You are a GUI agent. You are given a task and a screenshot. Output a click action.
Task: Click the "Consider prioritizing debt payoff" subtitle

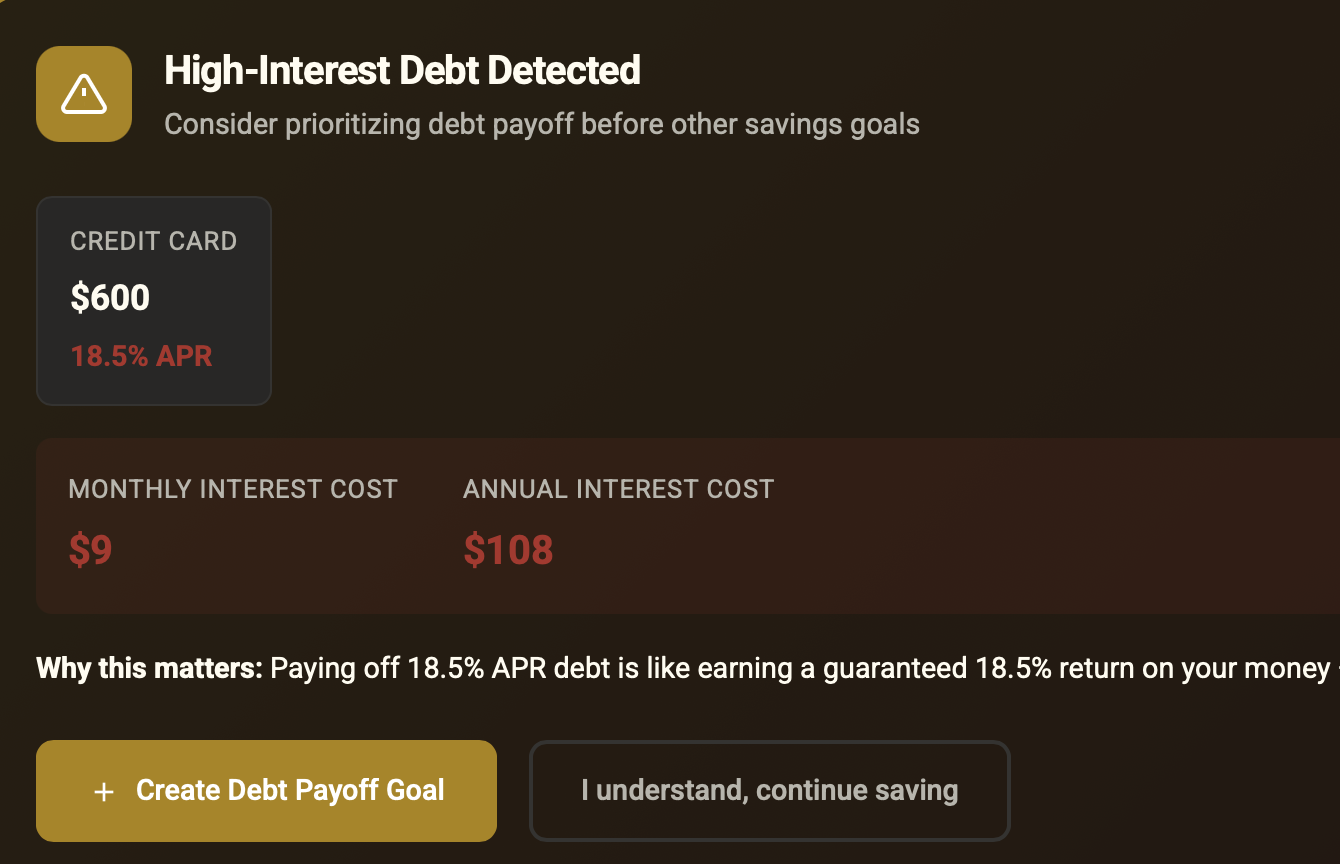[541, 125]
